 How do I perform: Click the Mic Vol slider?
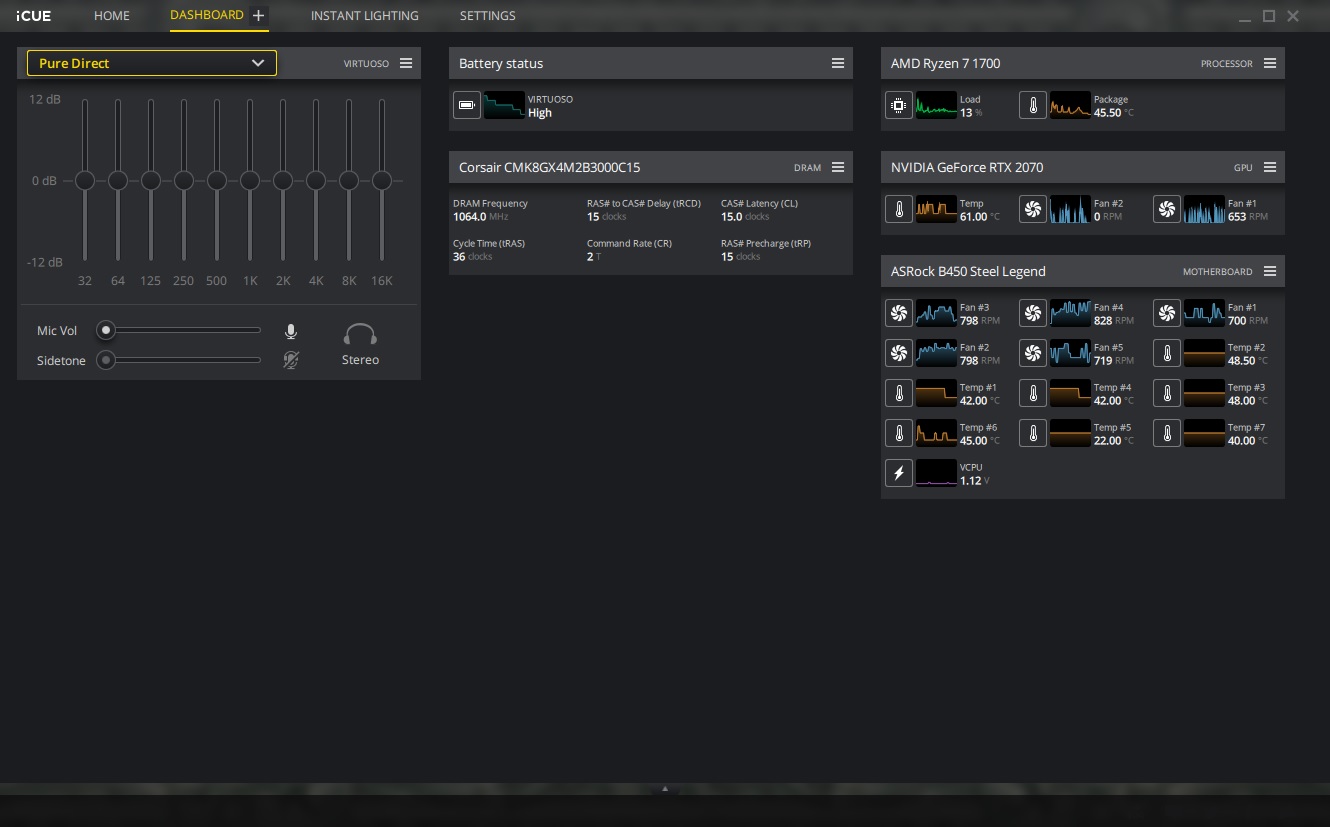pos(179,330)
